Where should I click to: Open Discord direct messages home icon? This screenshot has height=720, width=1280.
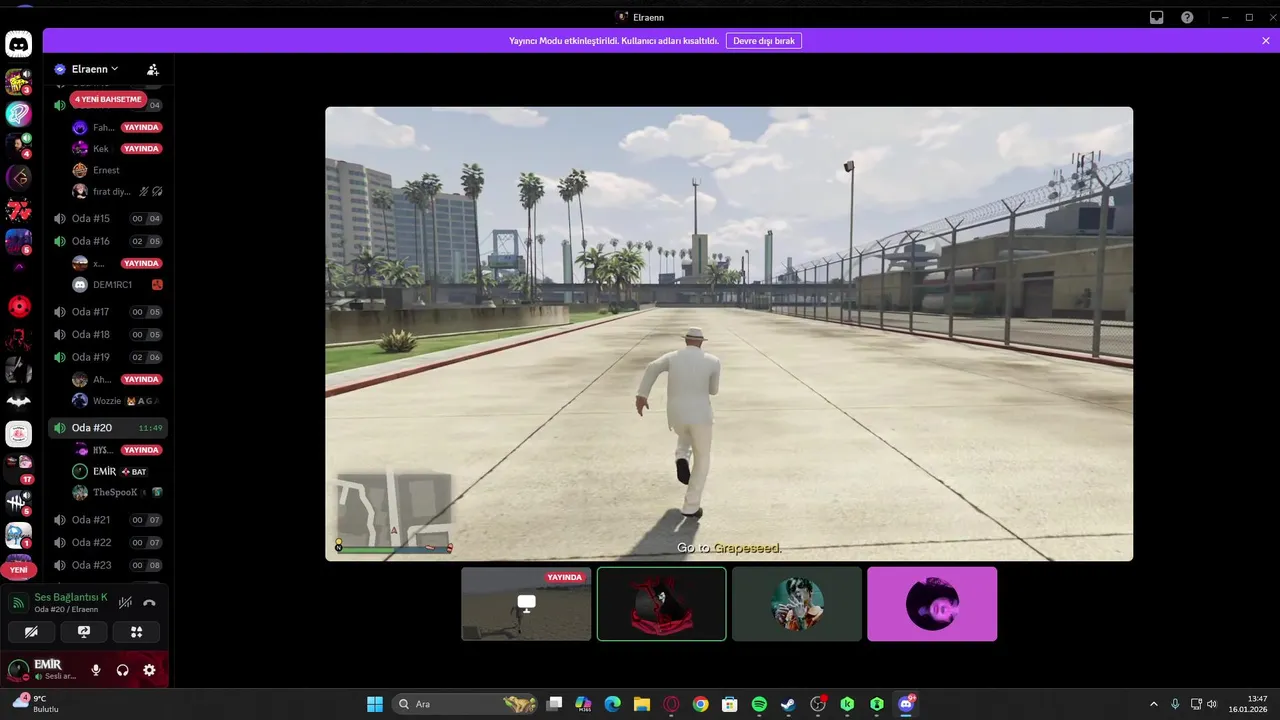[x=18, y=44]
